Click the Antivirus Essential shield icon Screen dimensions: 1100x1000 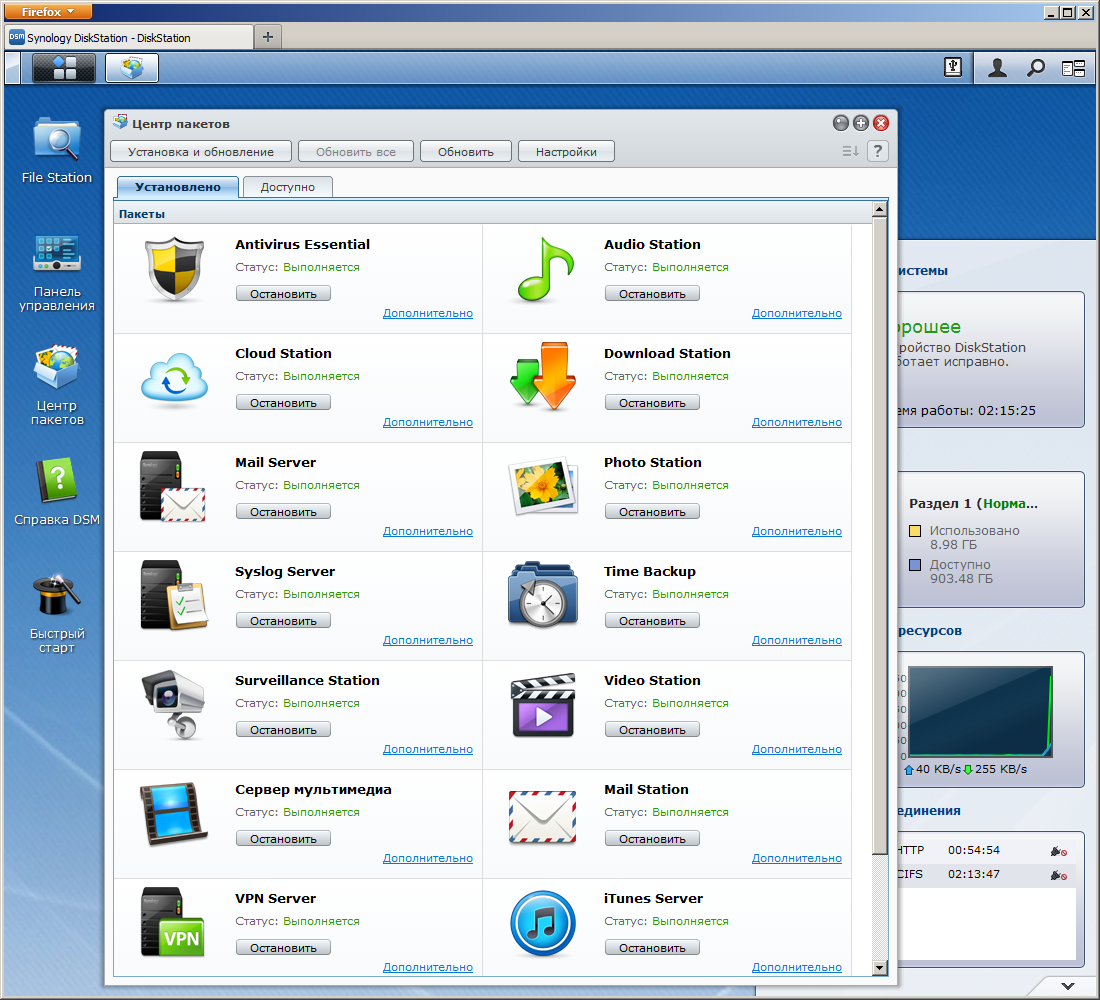pyautogui.click(x=175, y=269)
